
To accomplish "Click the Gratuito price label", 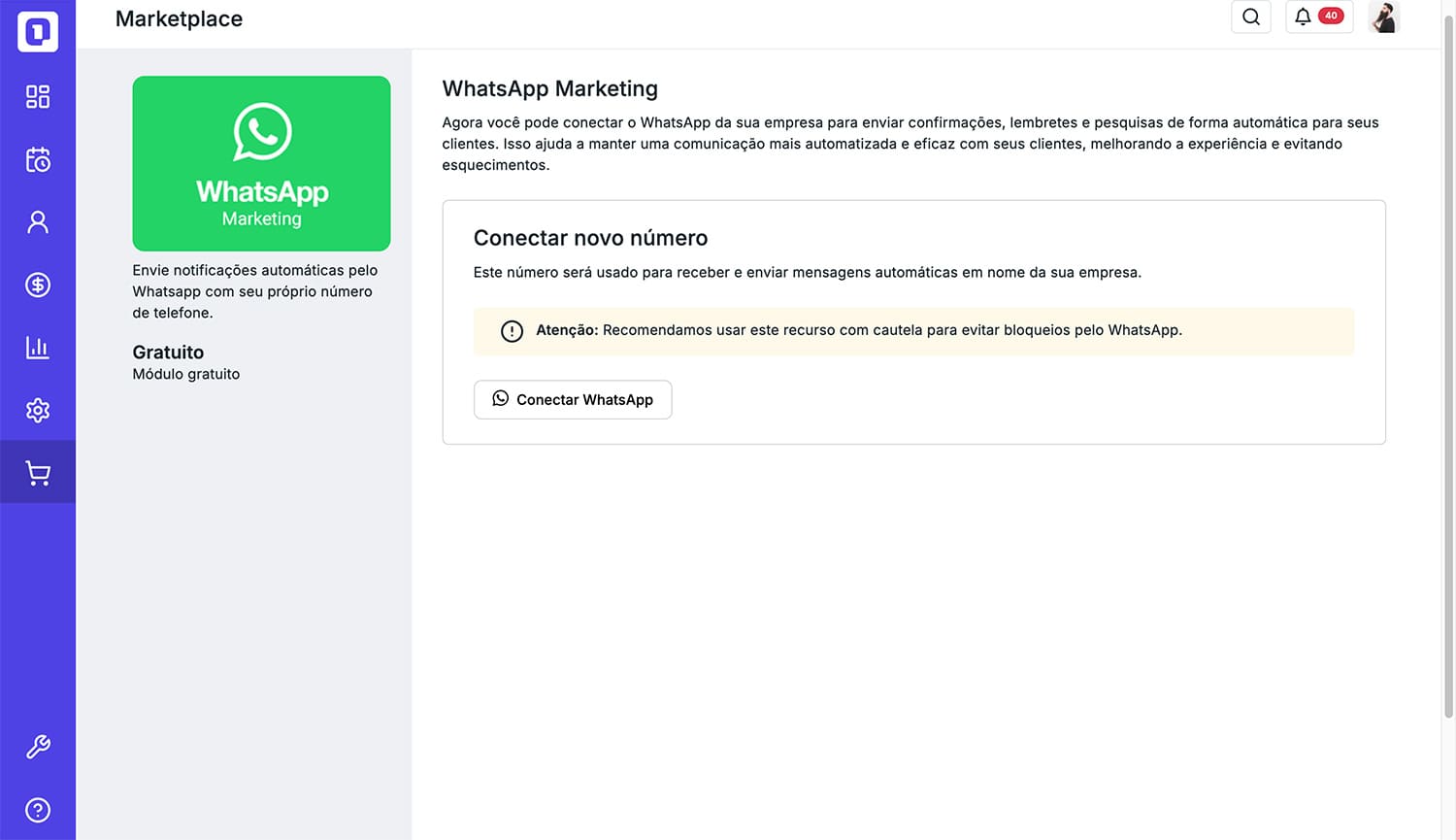I will 168,352.
